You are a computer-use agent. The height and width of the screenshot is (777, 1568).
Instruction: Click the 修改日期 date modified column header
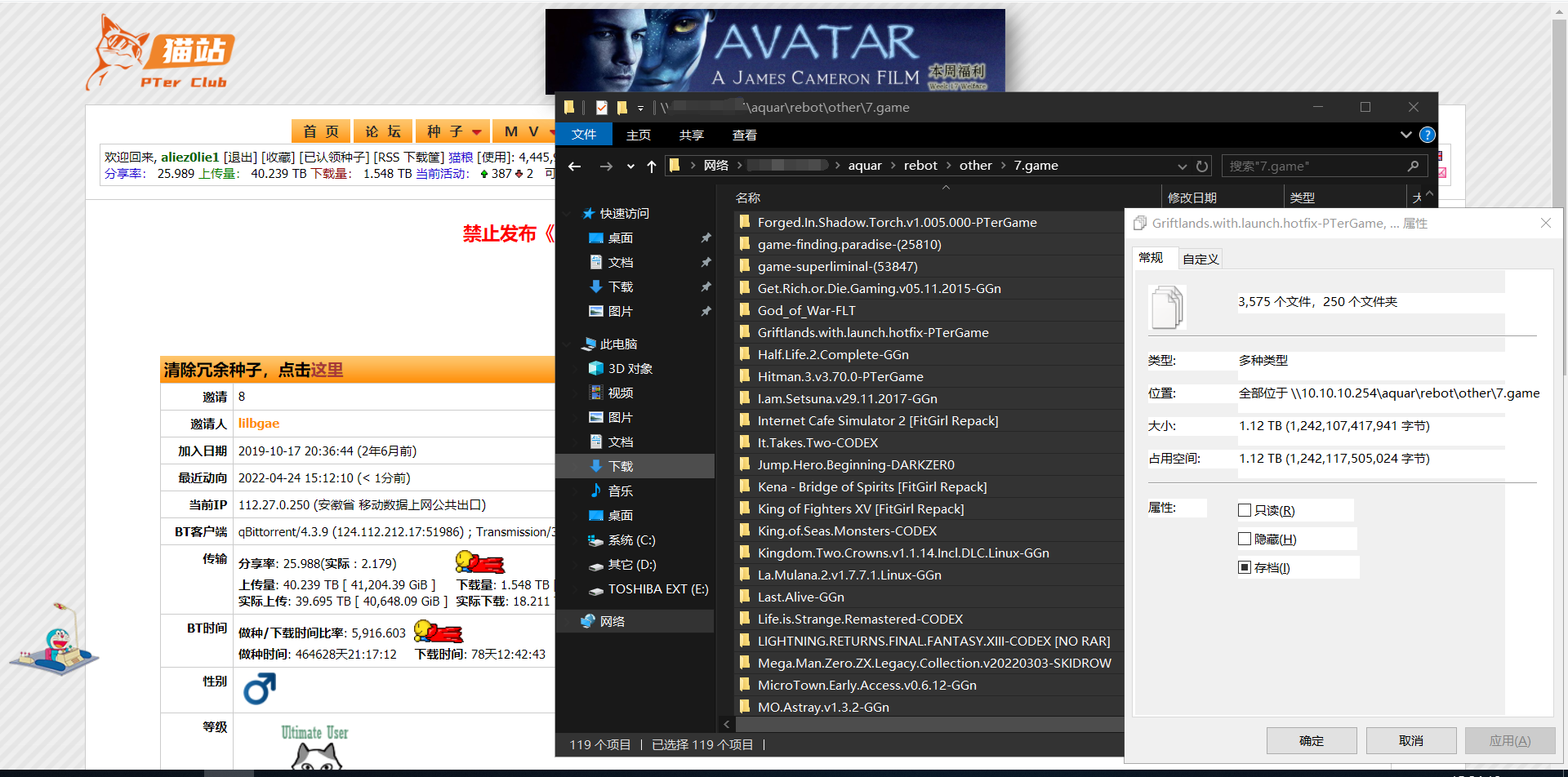point(1192,198)
